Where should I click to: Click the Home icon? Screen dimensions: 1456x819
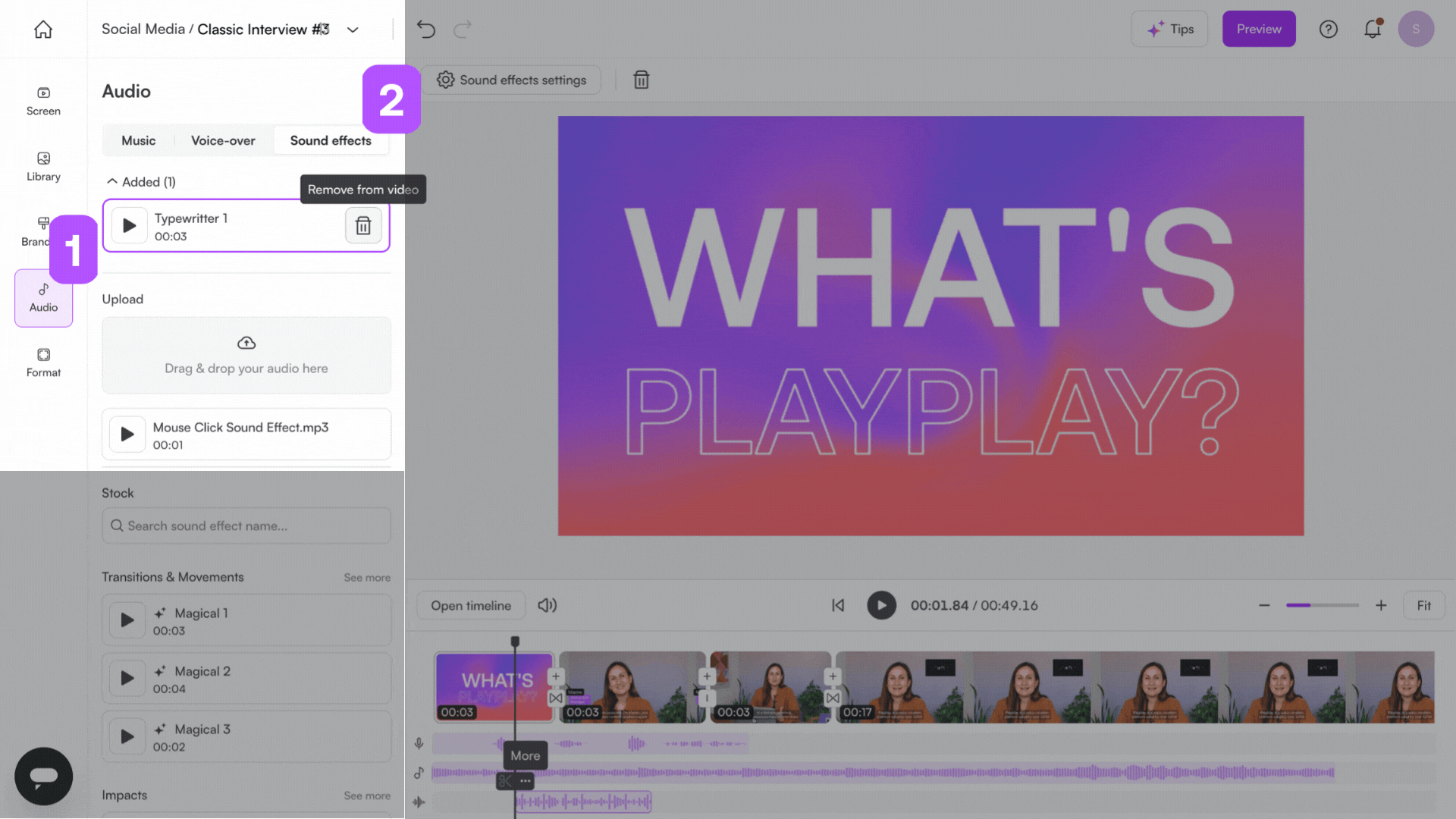(43, 30)
